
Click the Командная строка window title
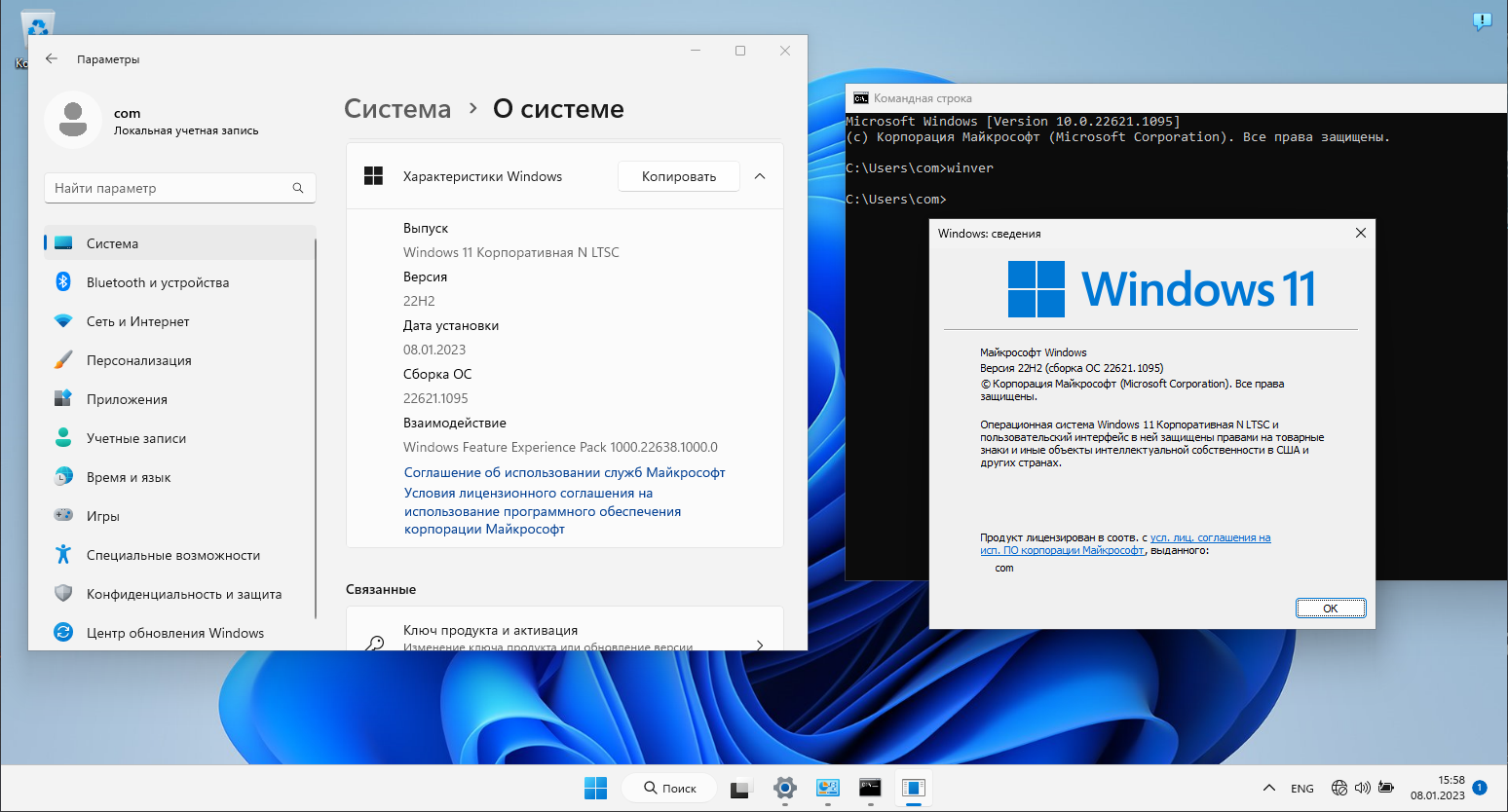pyautogui.click(x=923, y=98)
